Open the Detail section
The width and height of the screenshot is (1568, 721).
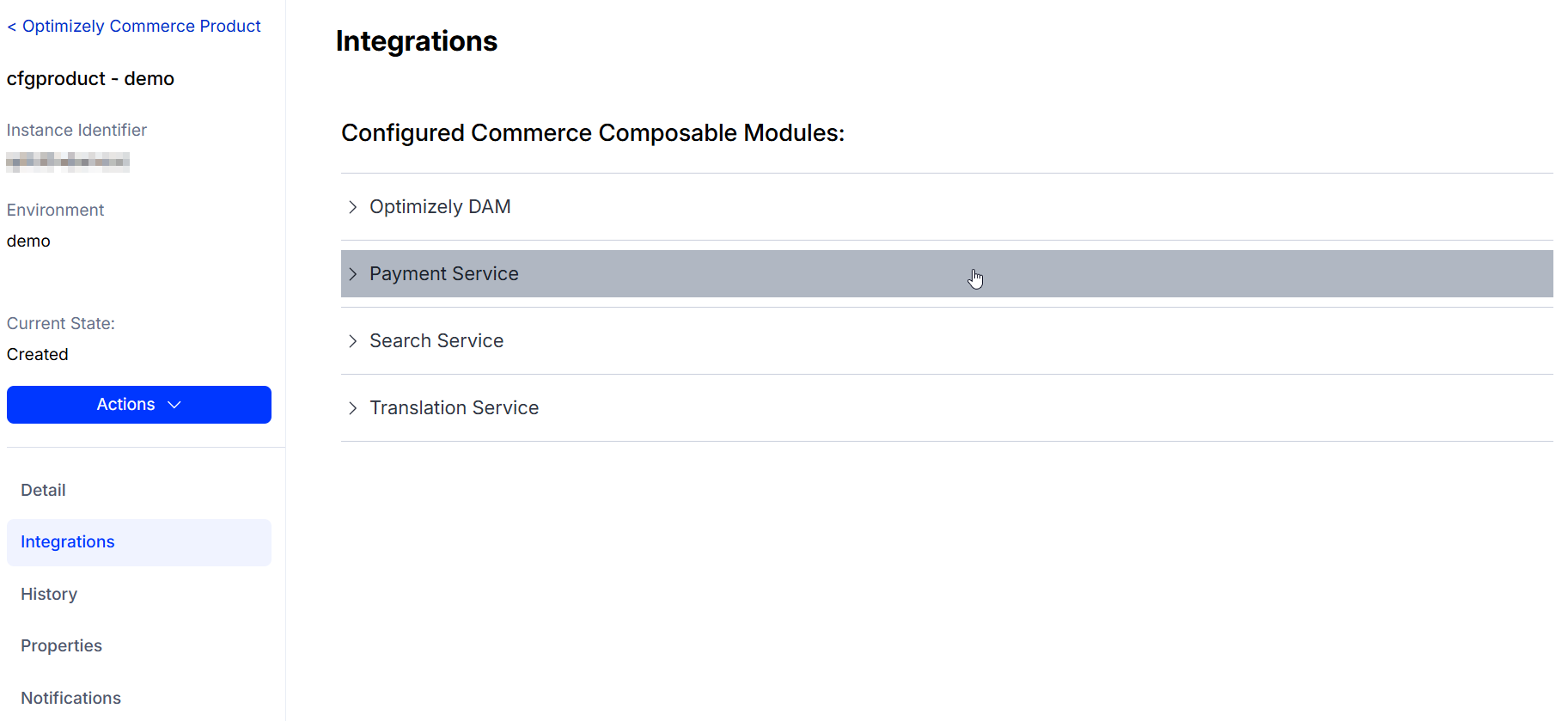pyautogui.click(x=43, y=490)
